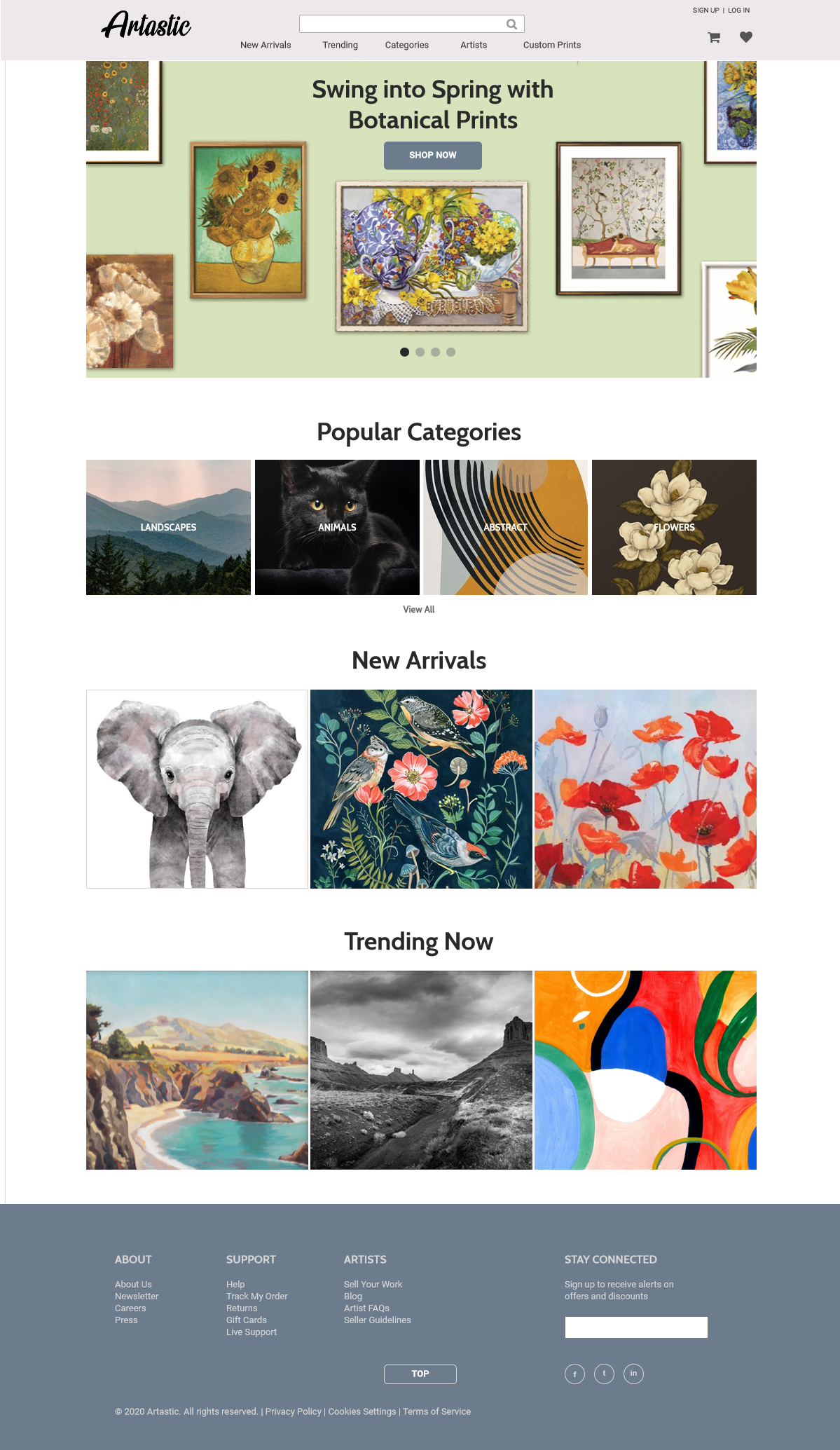This screenshot has height=1450, width=840.
Task: Focus the newsletter email field
Action: click(636, 1327)
